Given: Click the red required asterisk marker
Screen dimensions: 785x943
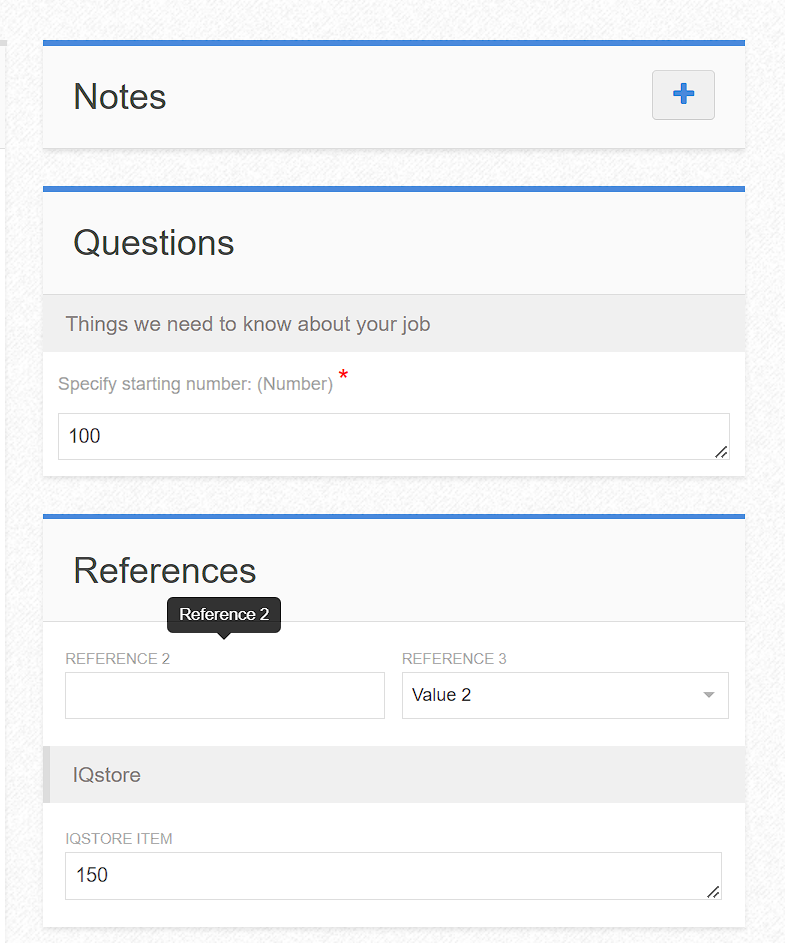Looking at the screenshot, I should coord(344,376).
